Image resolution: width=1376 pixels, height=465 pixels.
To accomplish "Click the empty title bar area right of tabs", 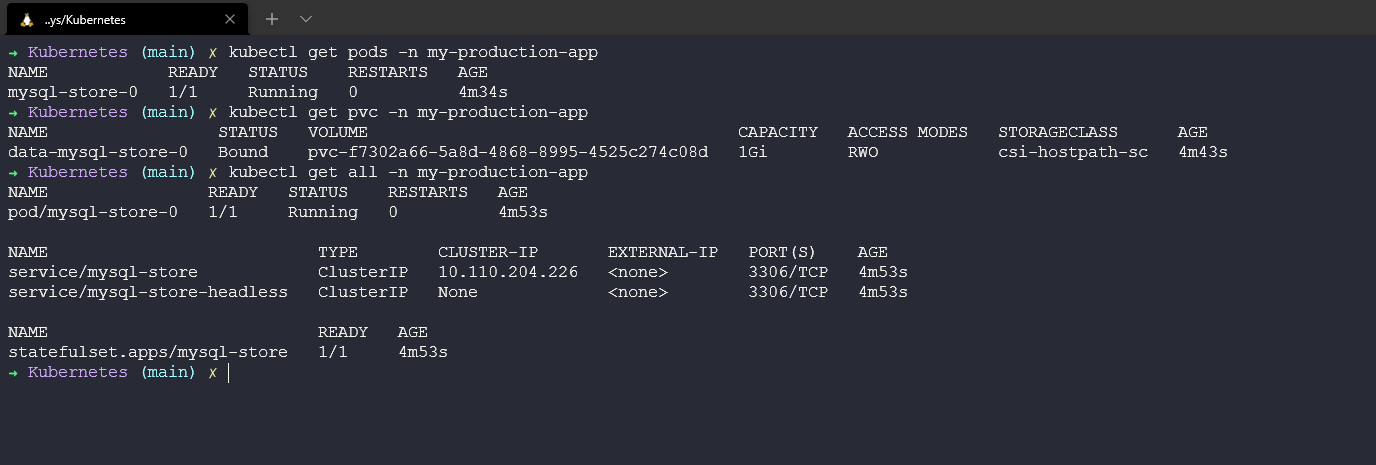I will pyautogui.click(x=800, y=19).
